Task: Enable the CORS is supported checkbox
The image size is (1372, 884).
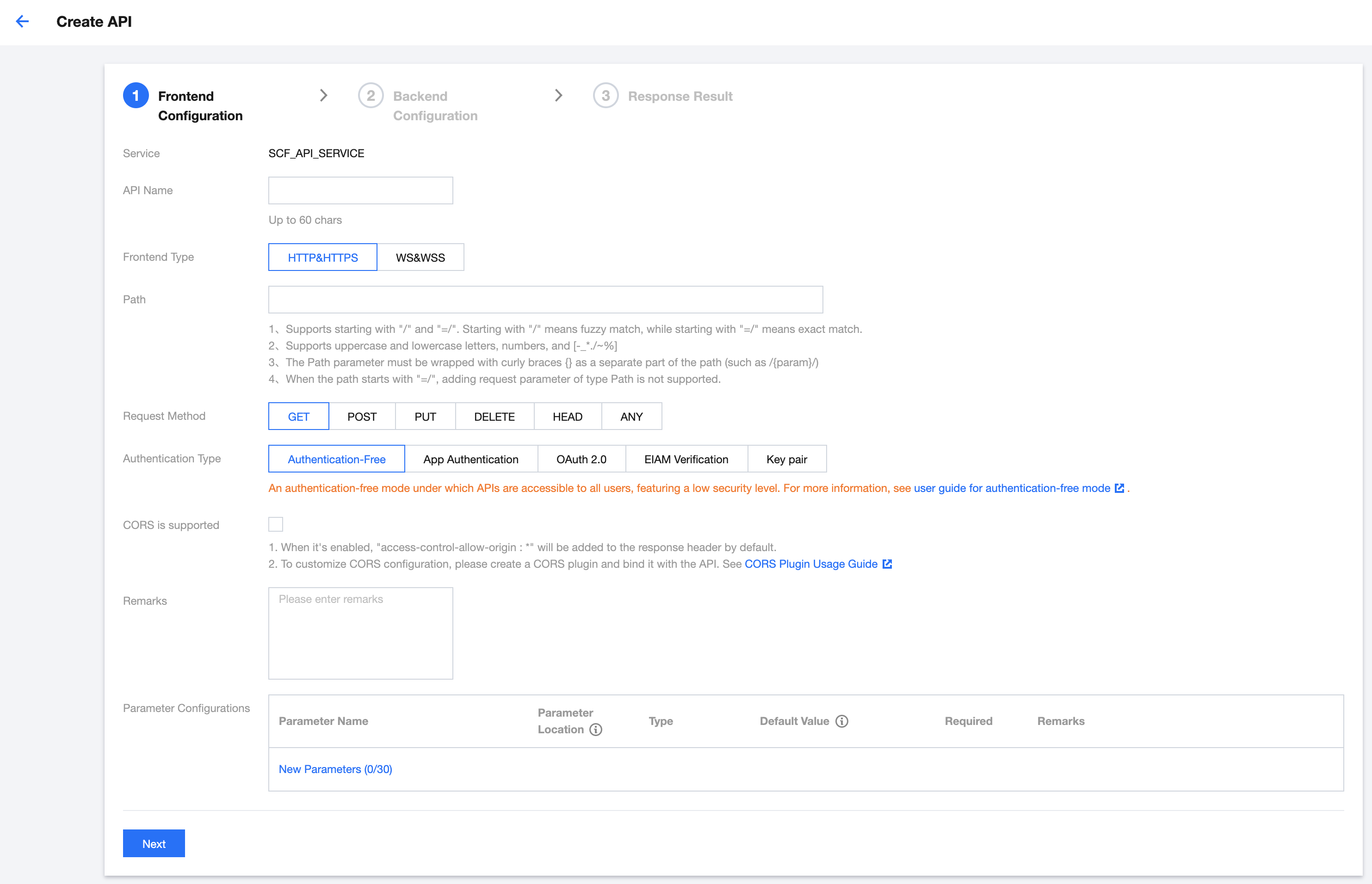Action: 276,524
